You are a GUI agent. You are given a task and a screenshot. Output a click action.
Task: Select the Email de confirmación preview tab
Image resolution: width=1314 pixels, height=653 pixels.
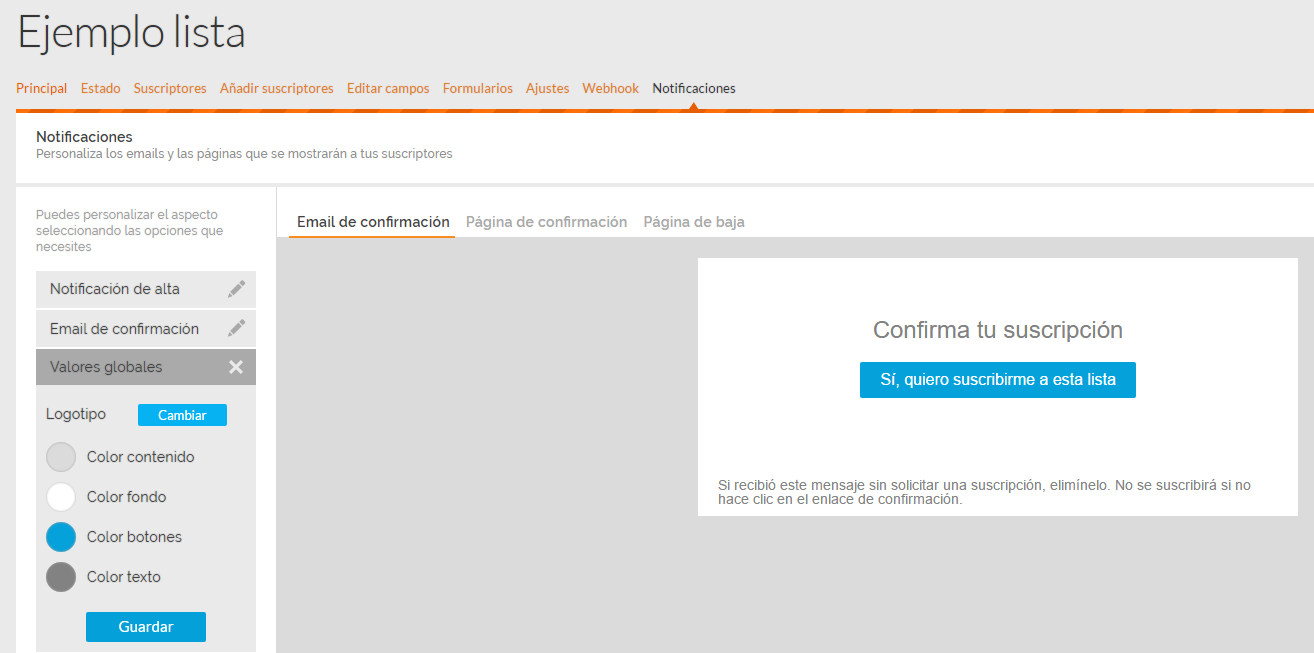pyautogui.click(x=373, y=222)
